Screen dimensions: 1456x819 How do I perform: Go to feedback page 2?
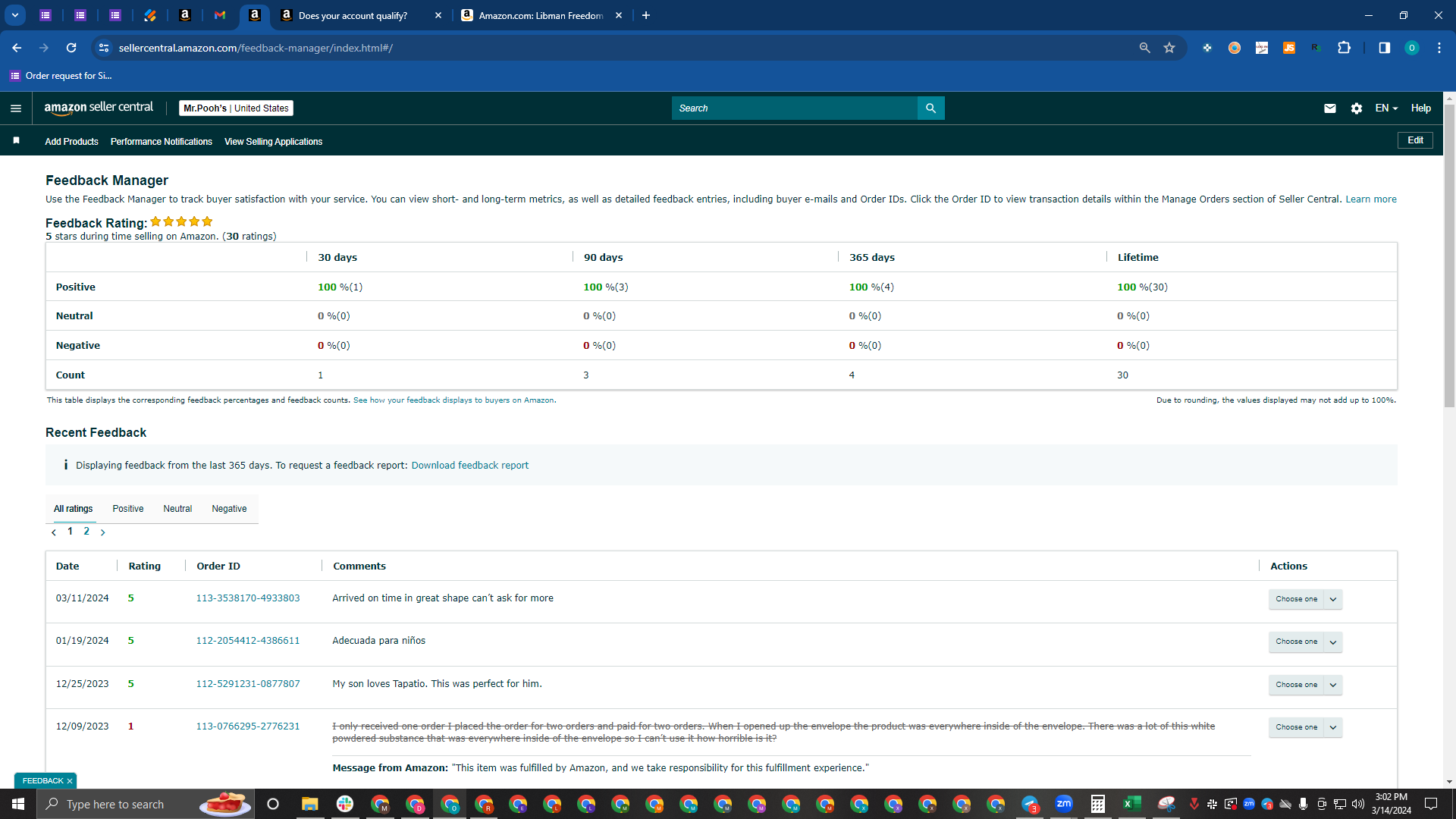click(x=86, y=532)
